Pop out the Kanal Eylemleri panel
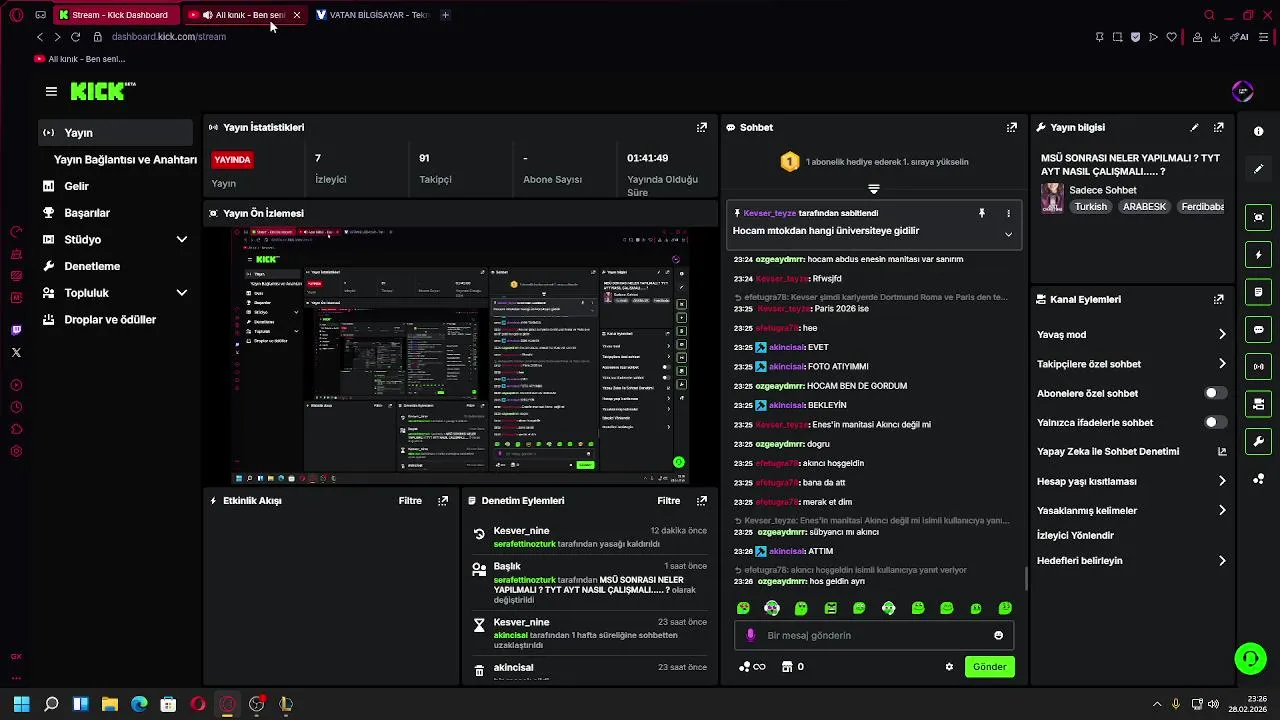 (1218, 299)
